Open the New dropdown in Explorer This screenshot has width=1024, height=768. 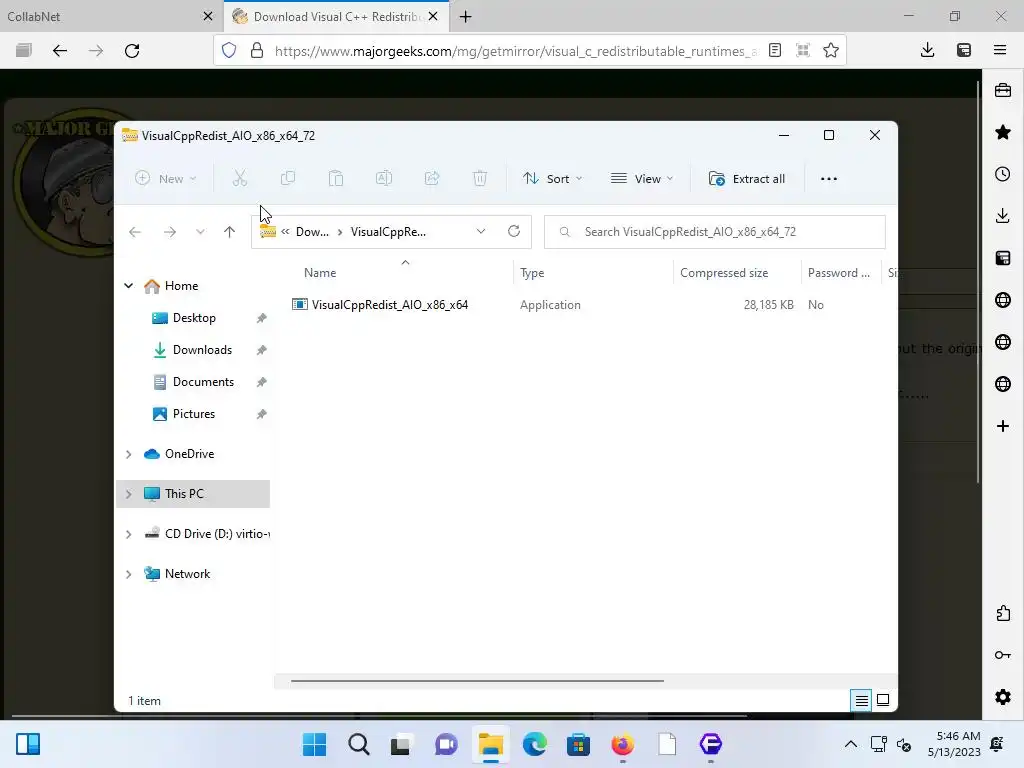click(165, 179)
